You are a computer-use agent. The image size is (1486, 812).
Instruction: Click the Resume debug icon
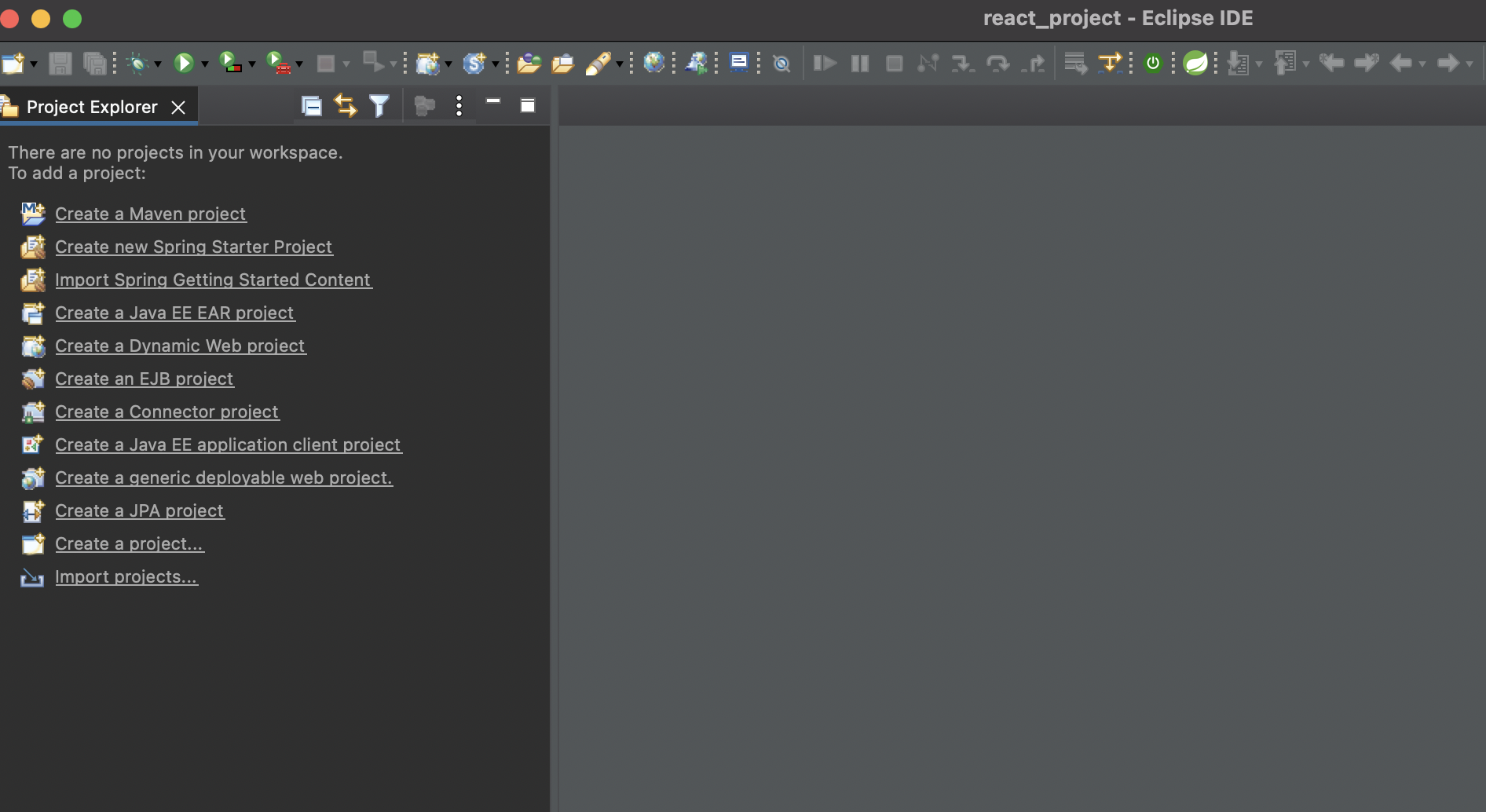(x=825, y=63)
